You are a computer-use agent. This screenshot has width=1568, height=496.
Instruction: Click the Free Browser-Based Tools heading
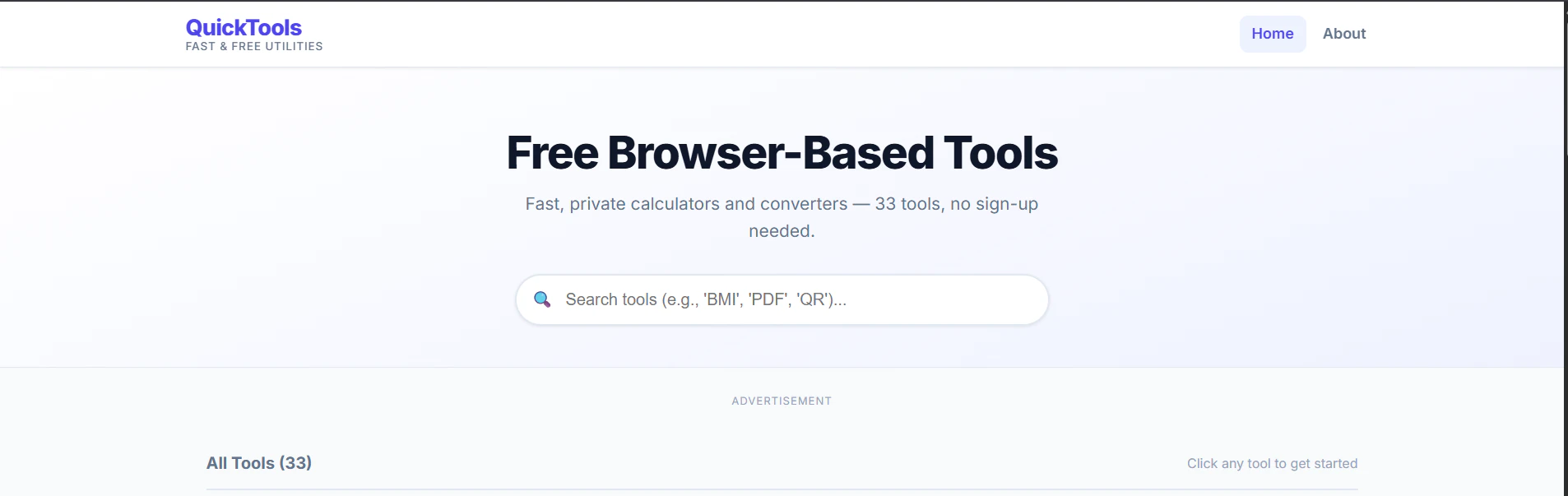(x=782, y=153)
